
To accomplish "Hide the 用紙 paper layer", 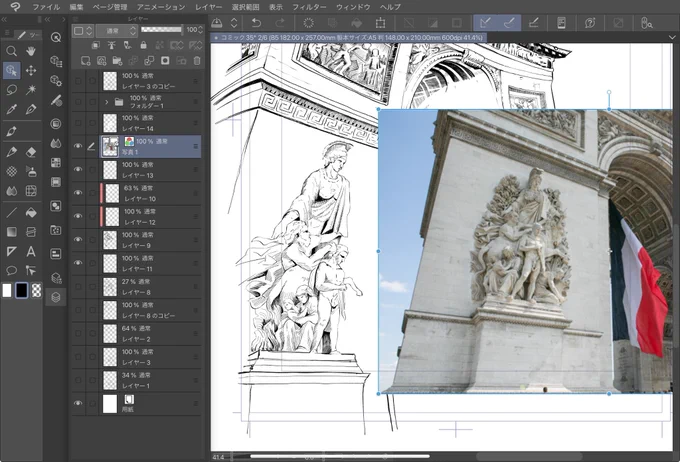I will pyautogui.click(x=78, y=403).
